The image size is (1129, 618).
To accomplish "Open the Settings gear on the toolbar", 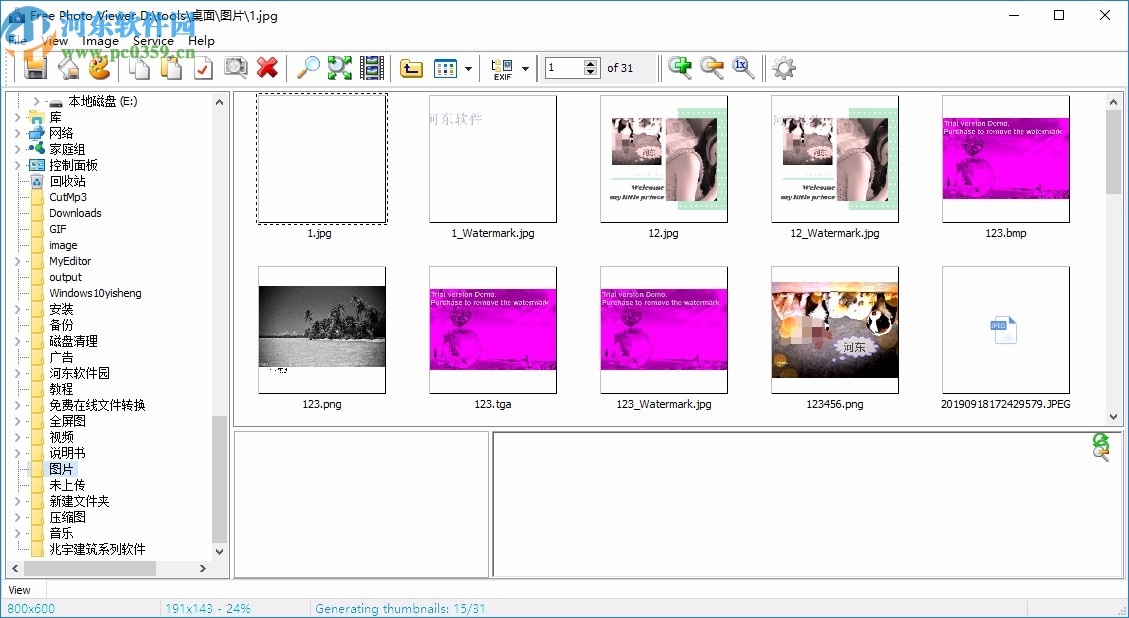I will click(x=783, y=67).
